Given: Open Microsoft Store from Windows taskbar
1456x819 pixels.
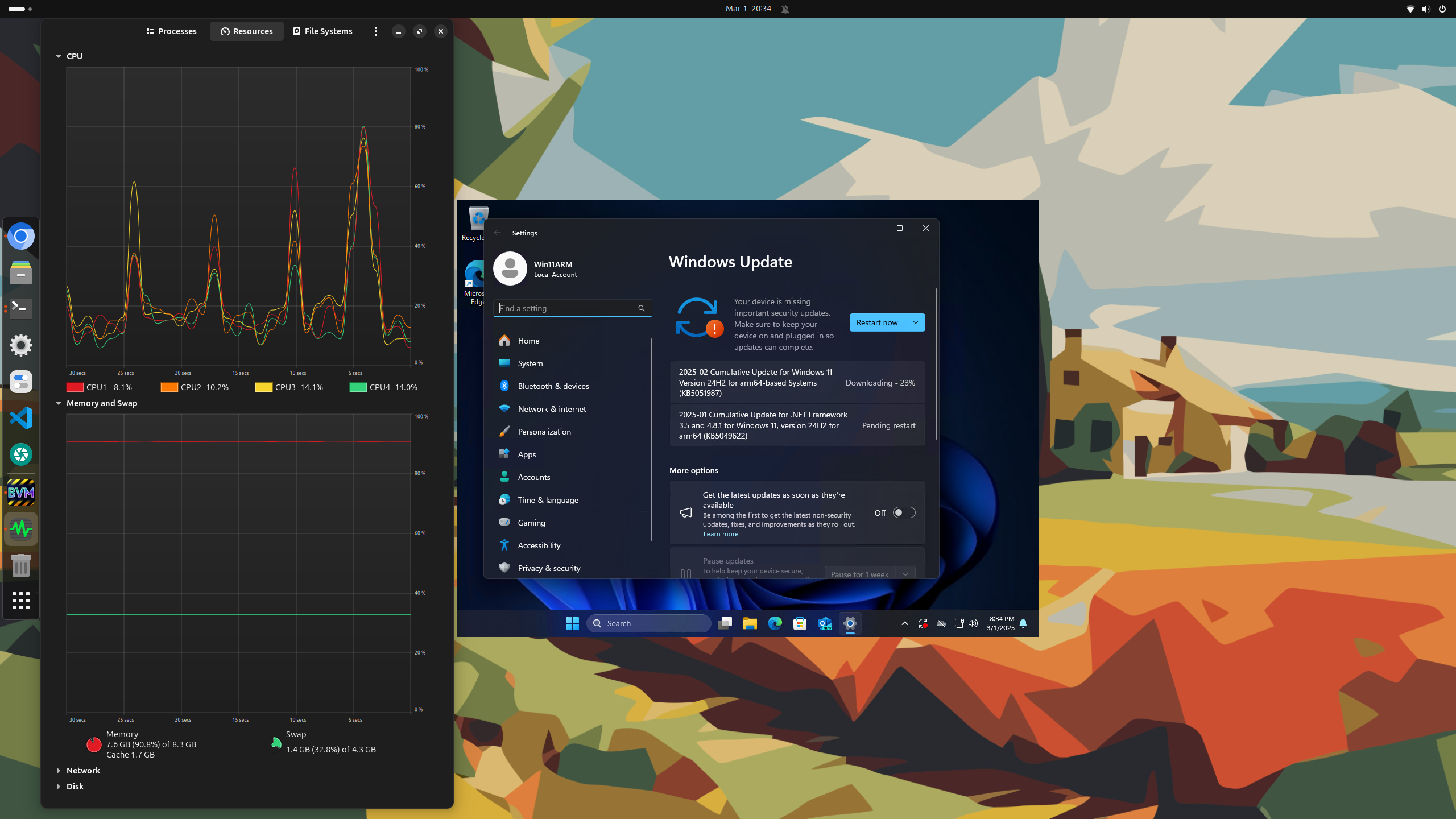Looking at the screenshot, I should click(x=800, y=623).
